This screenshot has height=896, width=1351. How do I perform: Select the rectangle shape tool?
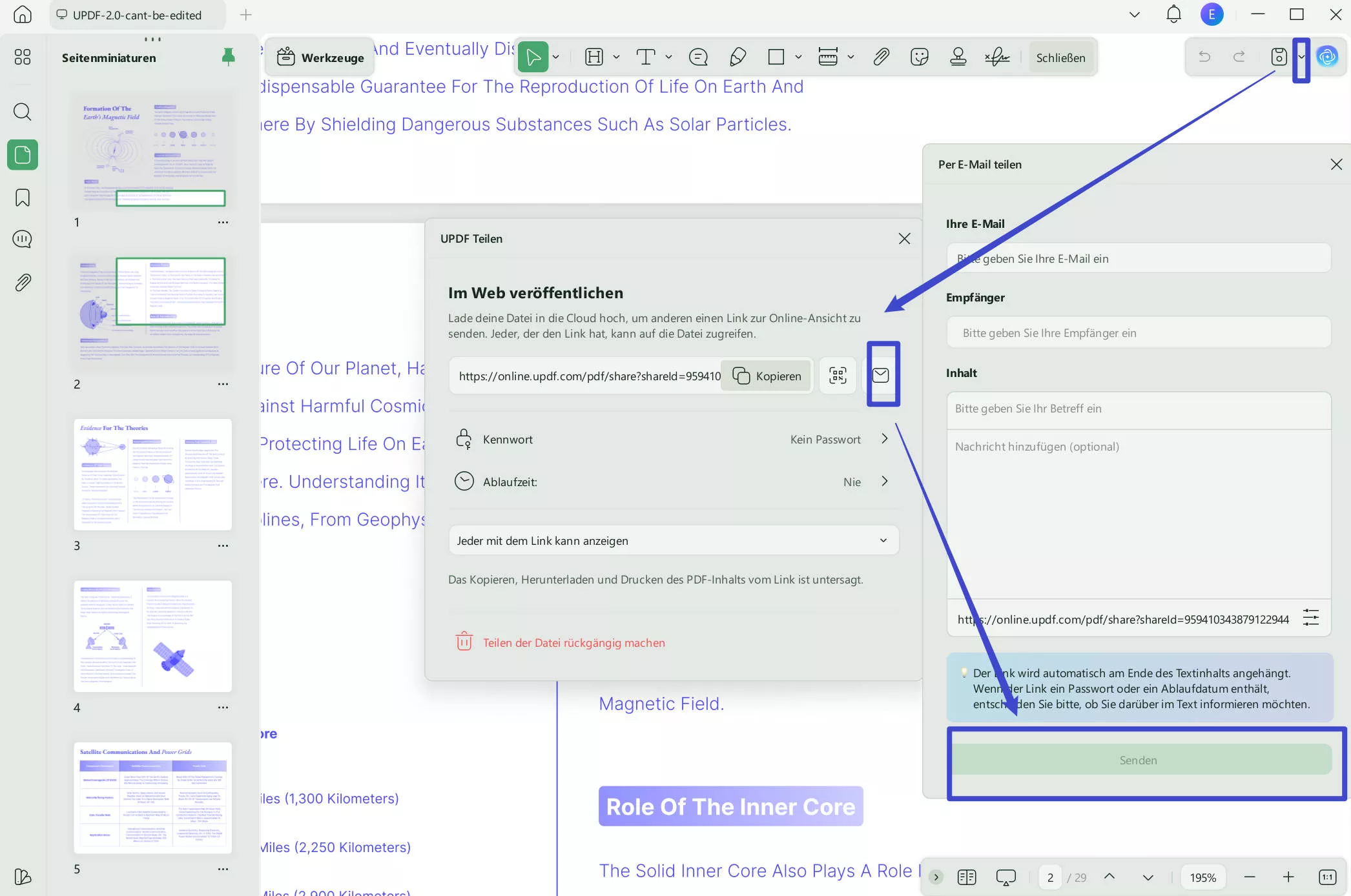(x=776, y=57)
